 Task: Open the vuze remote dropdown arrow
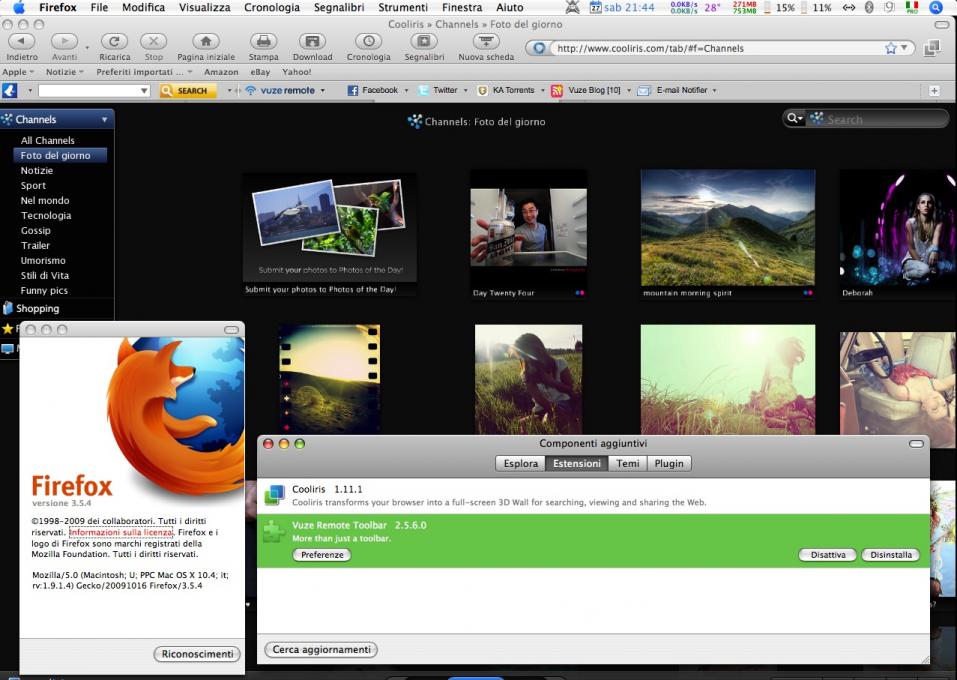tap(322, 90)
